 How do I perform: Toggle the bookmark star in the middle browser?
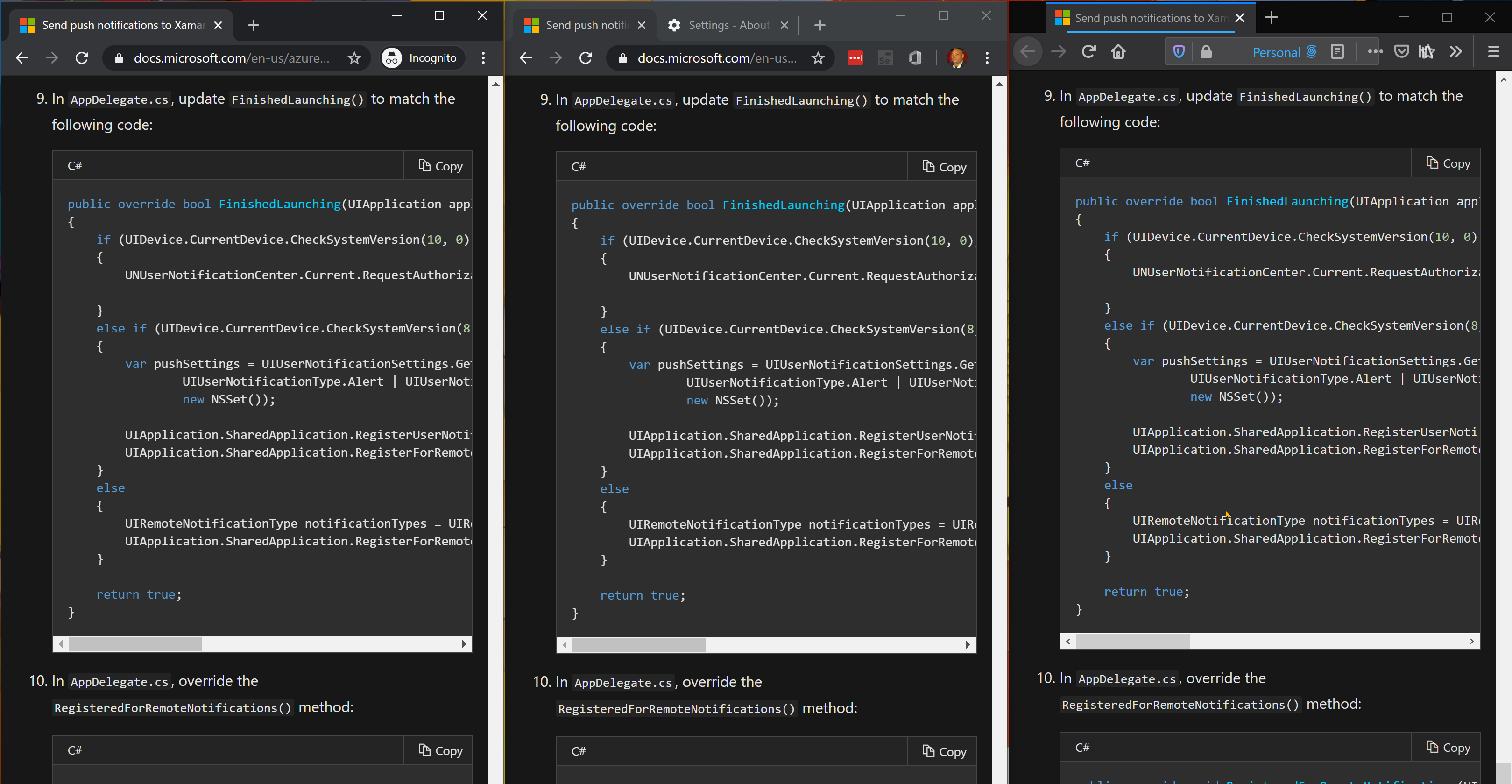coord(818,57)
